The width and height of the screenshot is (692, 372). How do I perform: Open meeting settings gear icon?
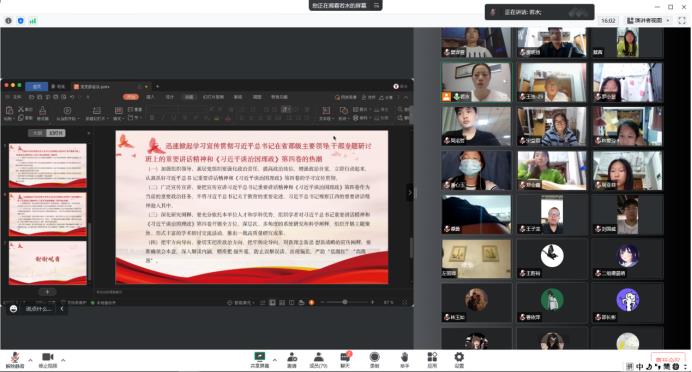tap(459, 360)
